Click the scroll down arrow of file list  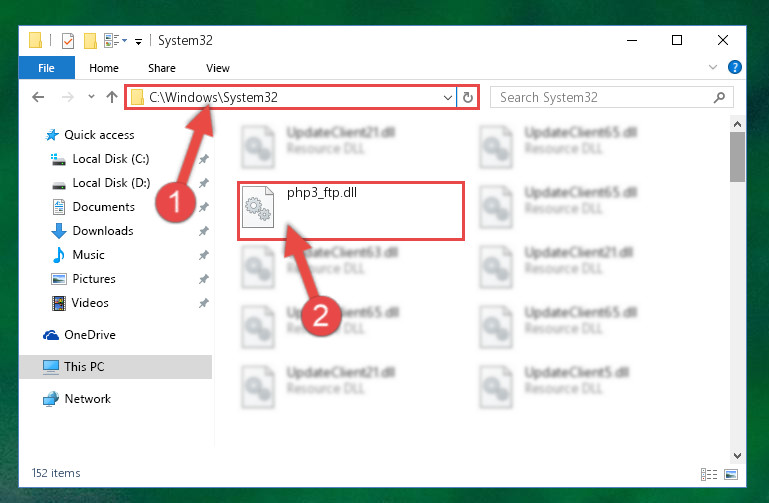click(x=737, y=455)
